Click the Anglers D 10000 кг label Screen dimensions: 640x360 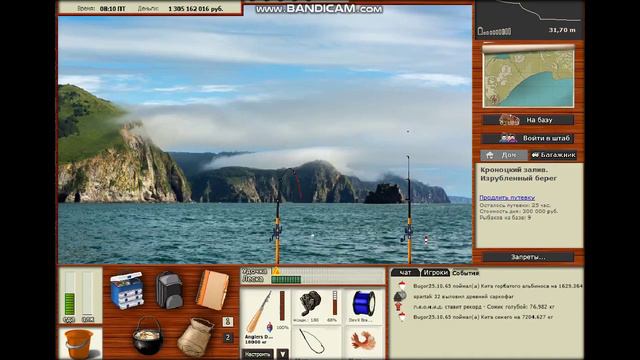[x=259, y=339]
